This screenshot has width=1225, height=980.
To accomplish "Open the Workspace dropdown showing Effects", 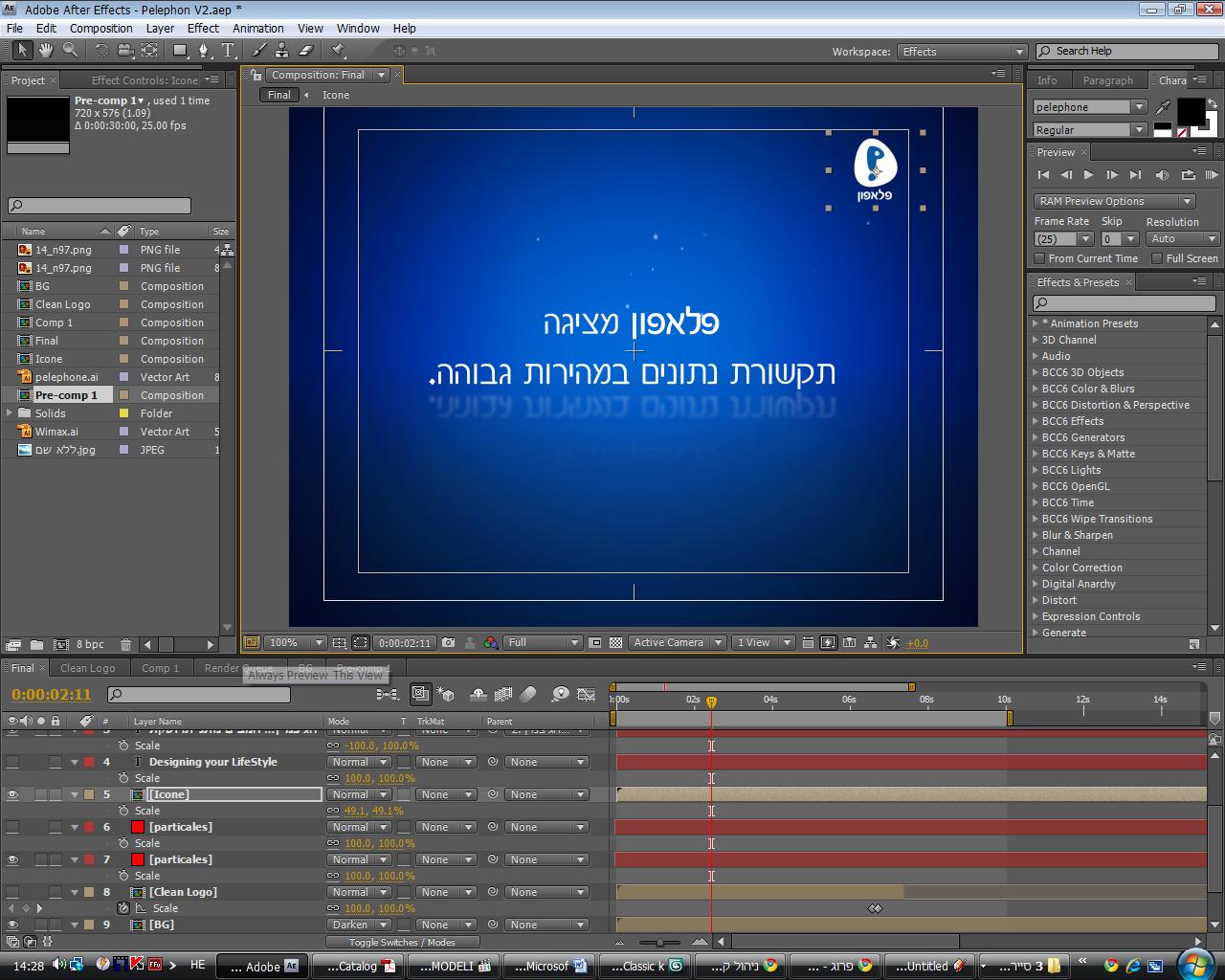I will point(962,52).
